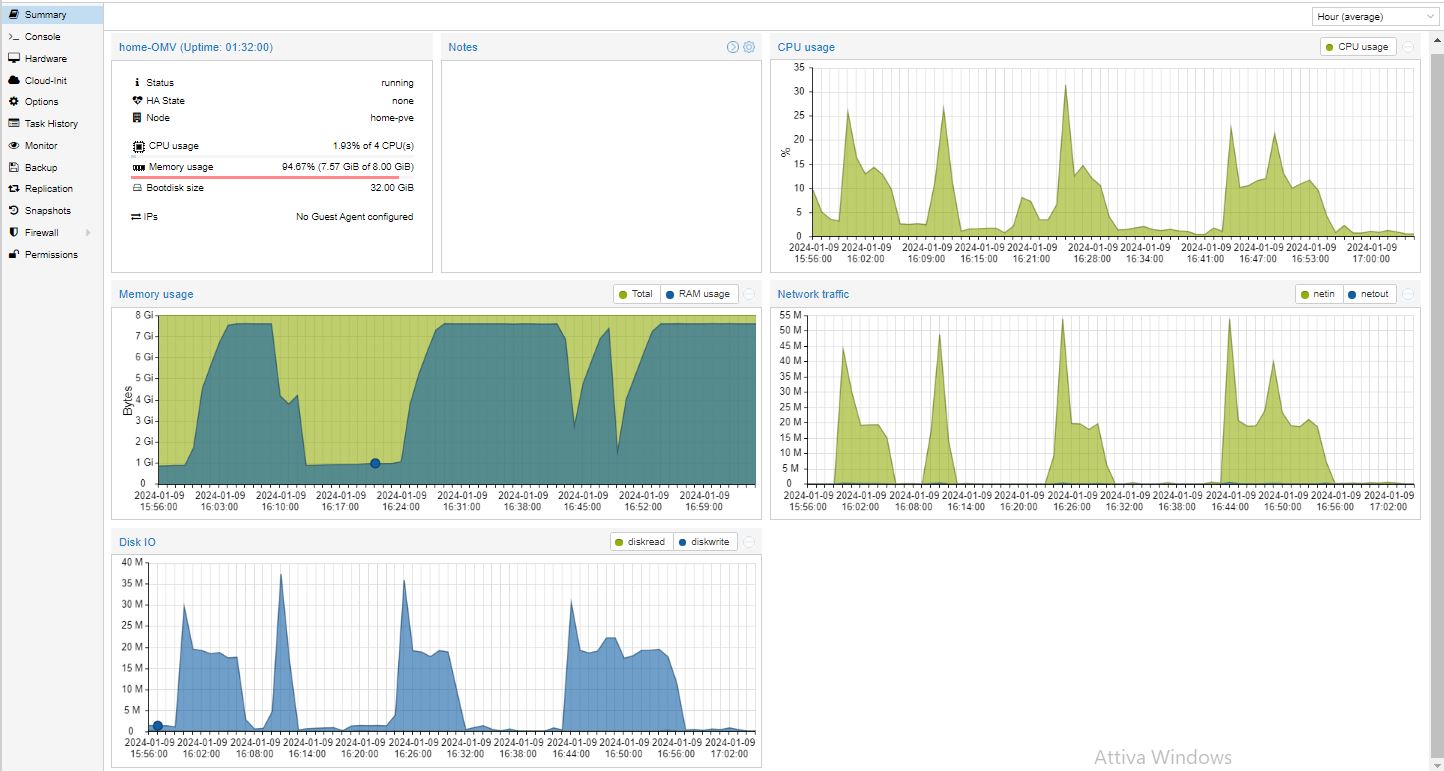Expand the Firewall submenu arrow

[88, 233]
